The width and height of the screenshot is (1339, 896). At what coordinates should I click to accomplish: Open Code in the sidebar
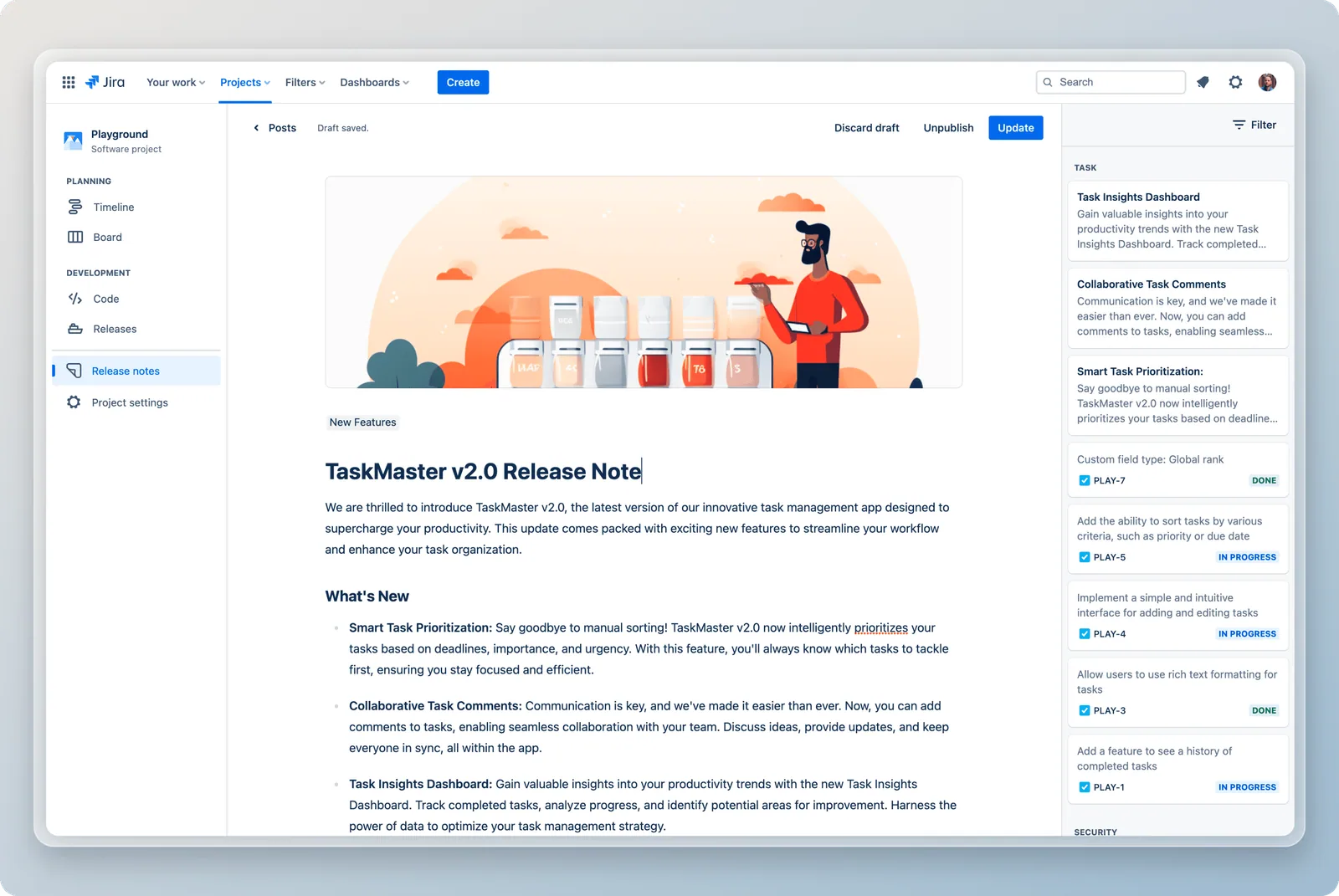pyautogui.click(x=136, y=299)
